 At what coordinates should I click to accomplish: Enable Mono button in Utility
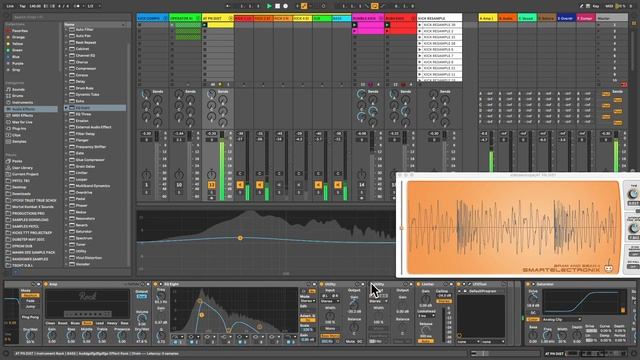click(330, 329)
